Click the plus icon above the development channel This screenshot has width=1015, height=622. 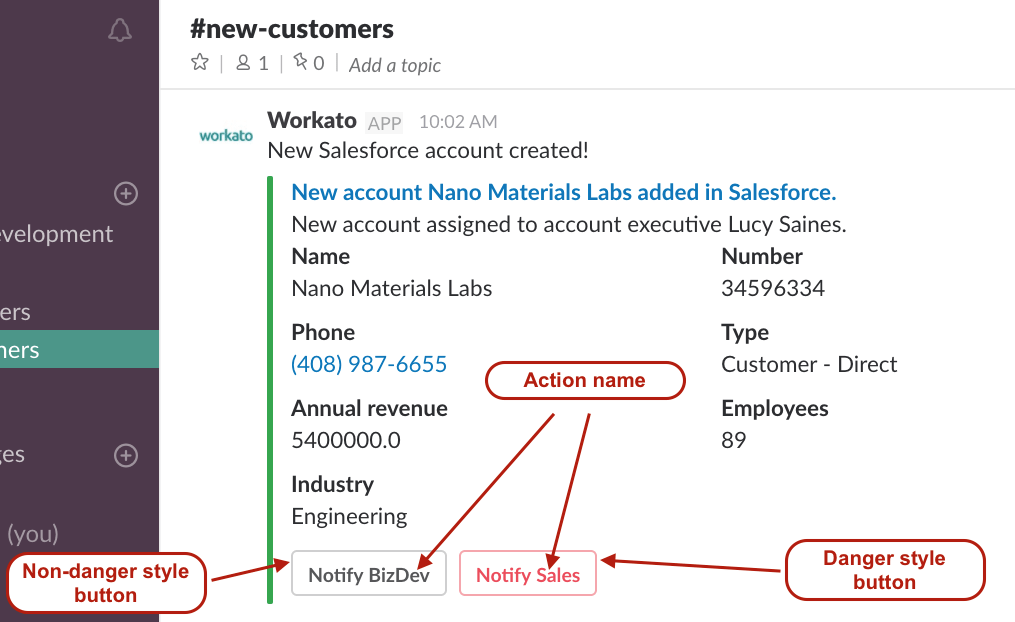pyautogui.click(x=126, y=193)
